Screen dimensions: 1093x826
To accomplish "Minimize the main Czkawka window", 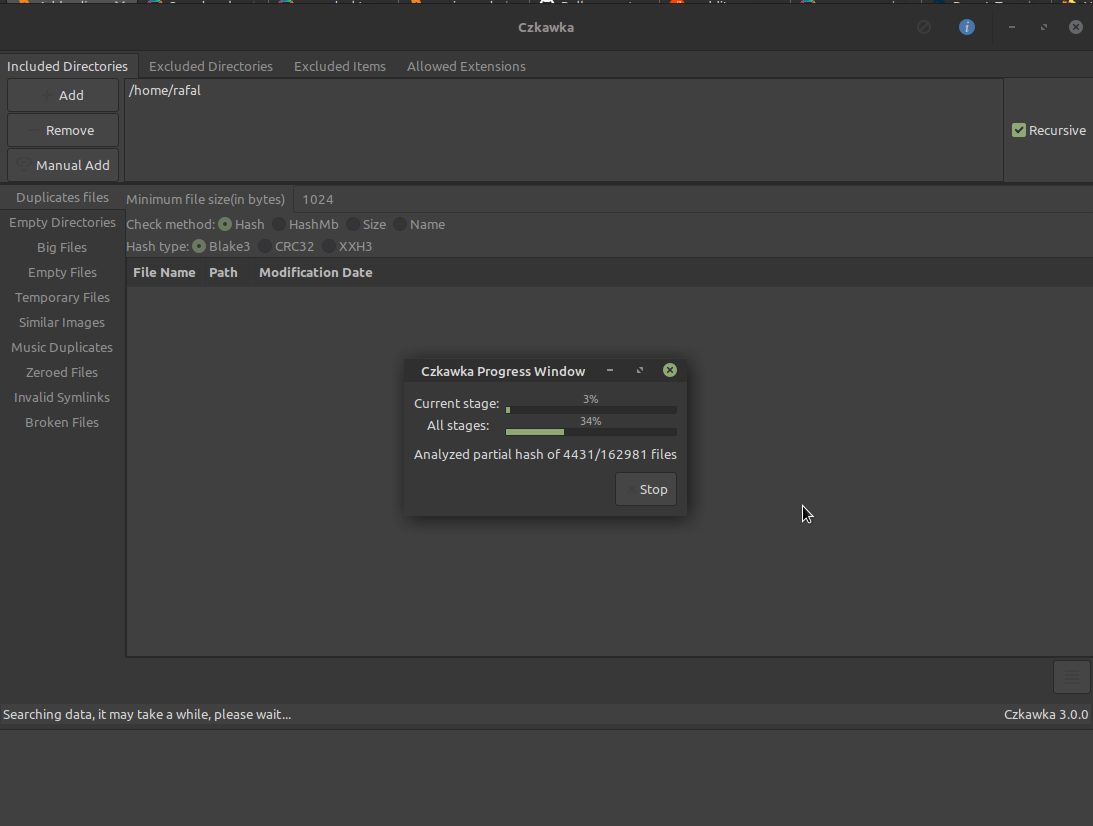I will point(1011,27).
